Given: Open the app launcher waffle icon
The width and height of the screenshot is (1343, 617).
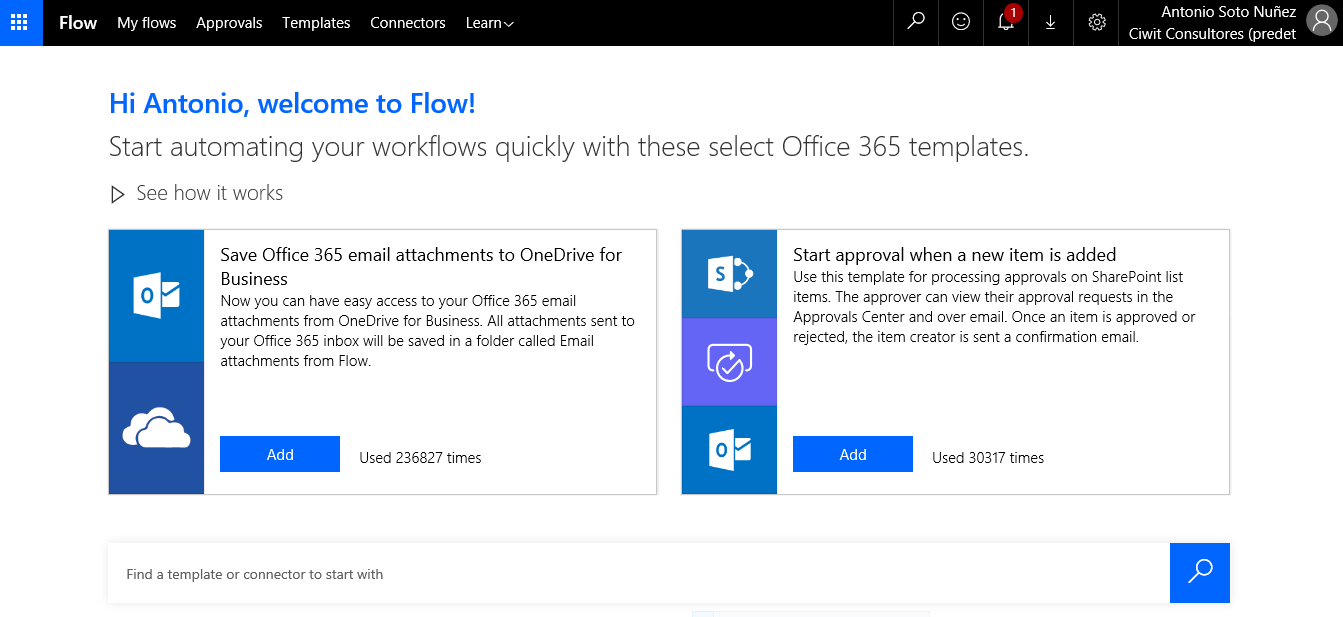Looking at the screenshot, I should [x=21, y=22].
